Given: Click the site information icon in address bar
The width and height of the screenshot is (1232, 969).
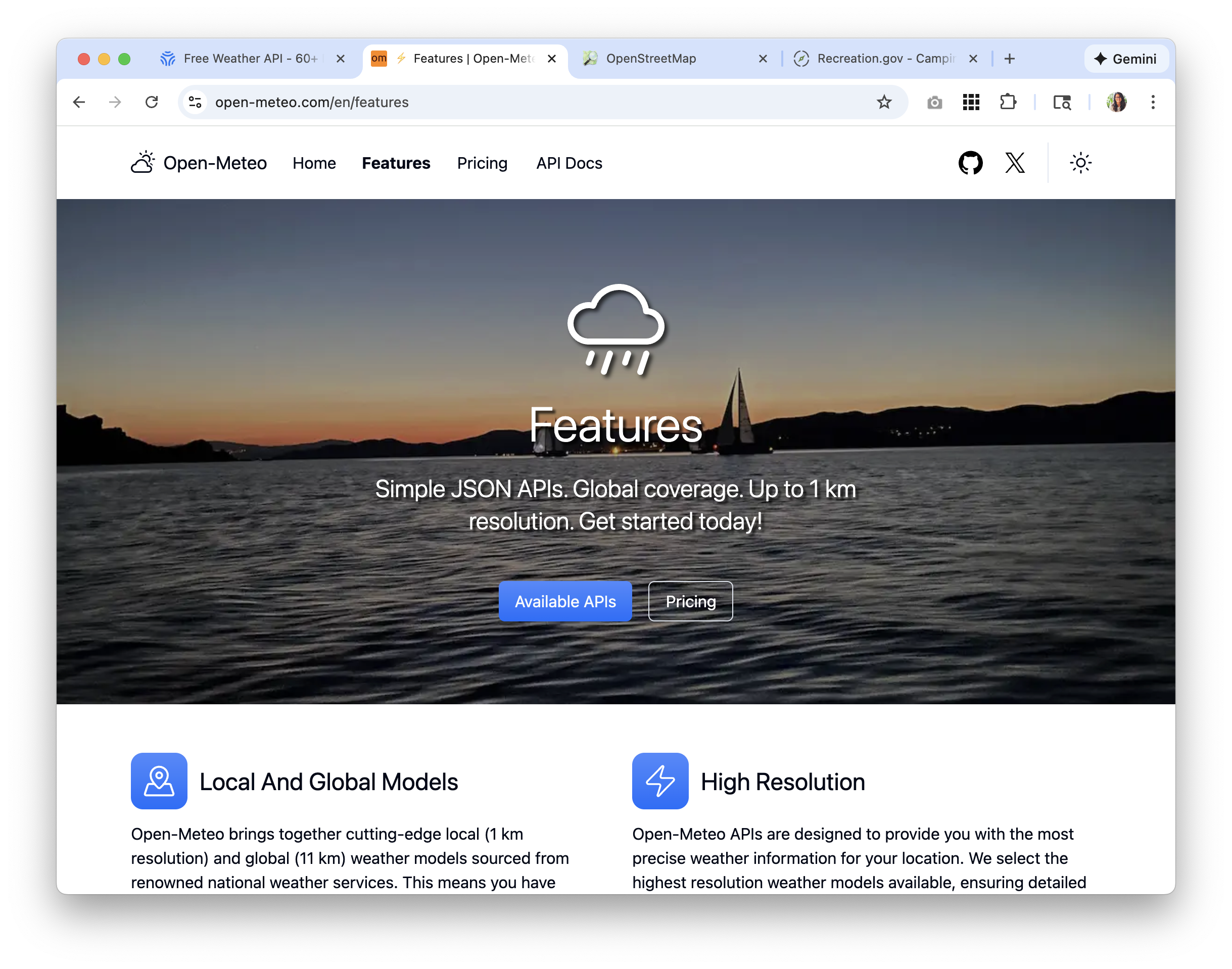Looking at the screenshot, I should [195, 102].
